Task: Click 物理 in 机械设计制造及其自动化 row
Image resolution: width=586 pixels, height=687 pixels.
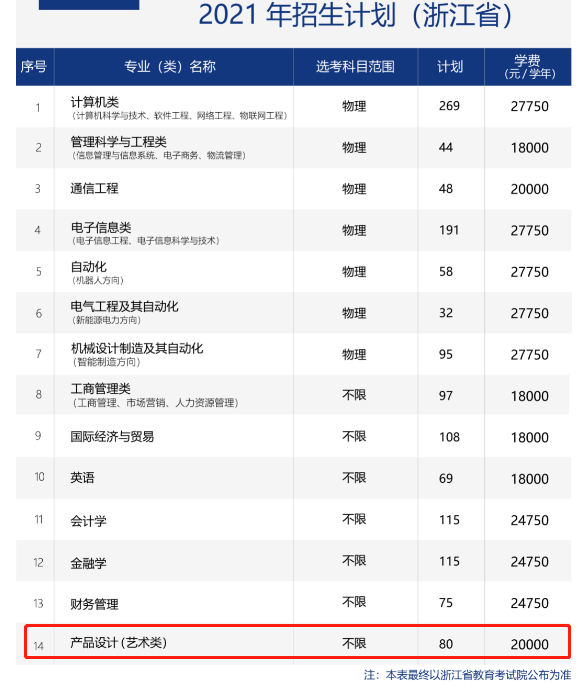Action: coord(354,354)
